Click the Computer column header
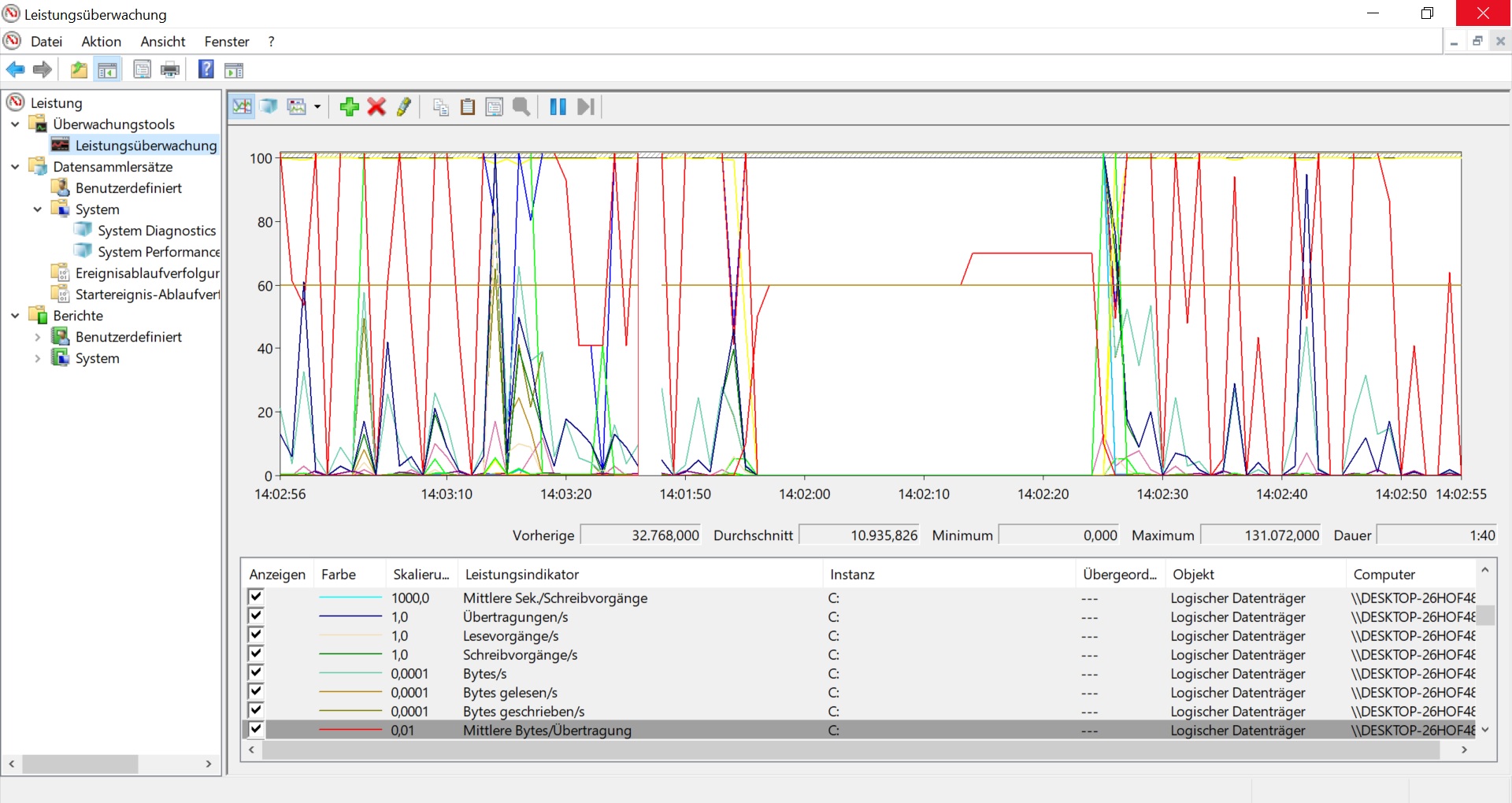Viewport: 1512px width, 803px height. (1410, 575)
